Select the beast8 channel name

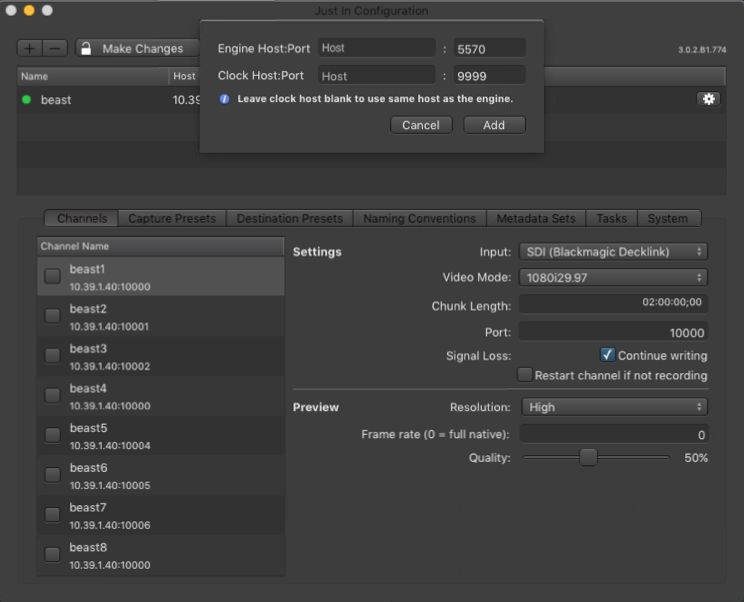pyautogui.click(x=88, y=547)
